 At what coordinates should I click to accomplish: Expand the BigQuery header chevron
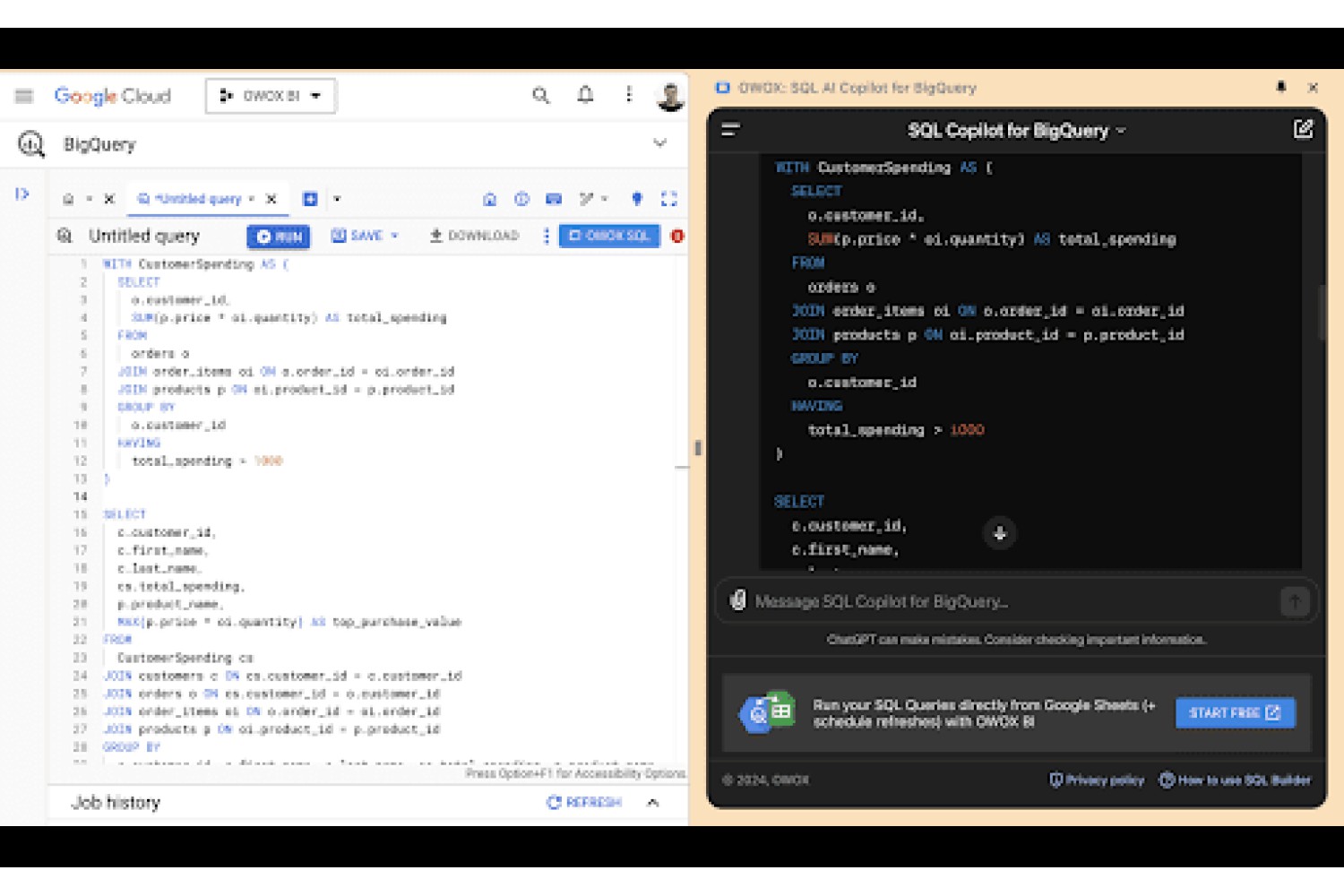(660, 142)
